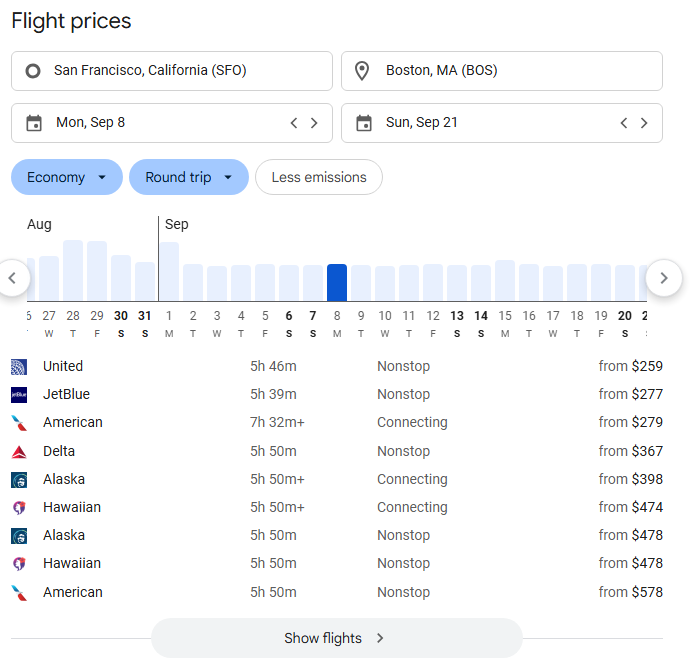Select the Hawaiian Connecting $474 flight row
The width and height of the screenshot is (691, 665).
336,508
